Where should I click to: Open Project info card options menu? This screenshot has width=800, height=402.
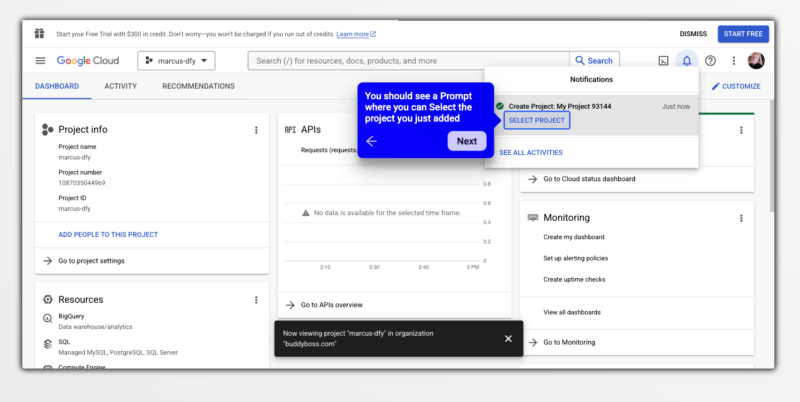click(256, 130)
